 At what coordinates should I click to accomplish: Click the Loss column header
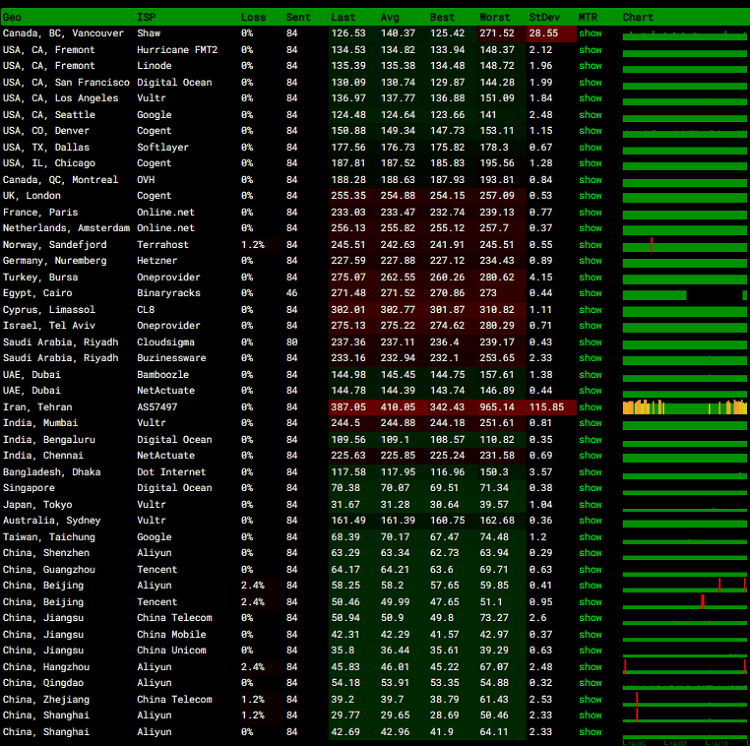(x=253, y=17)
